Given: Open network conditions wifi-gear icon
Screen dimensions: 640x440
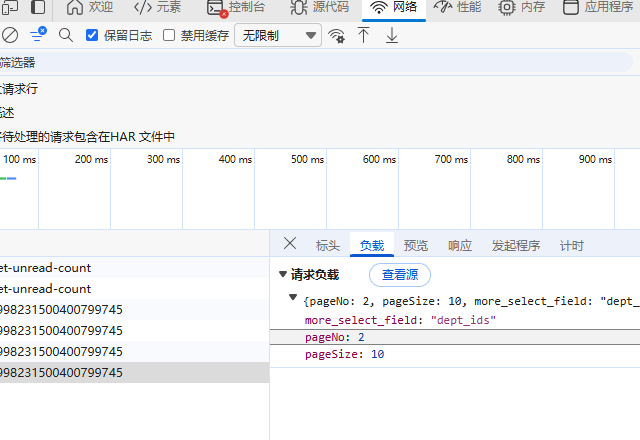Looking at the screenshot, I should pyautogui.click(x=337, y=36).
